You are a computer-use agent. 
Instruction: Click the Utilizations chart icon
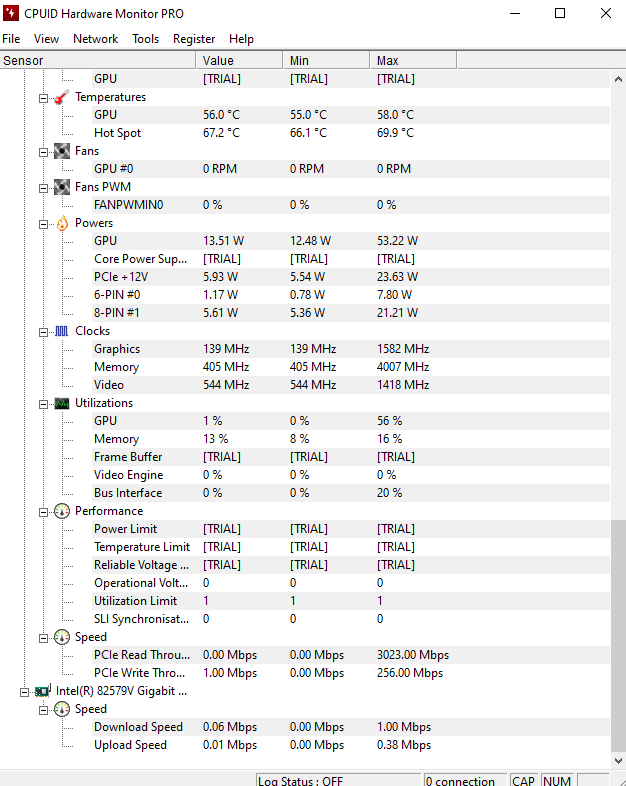(x=62, y=403)
